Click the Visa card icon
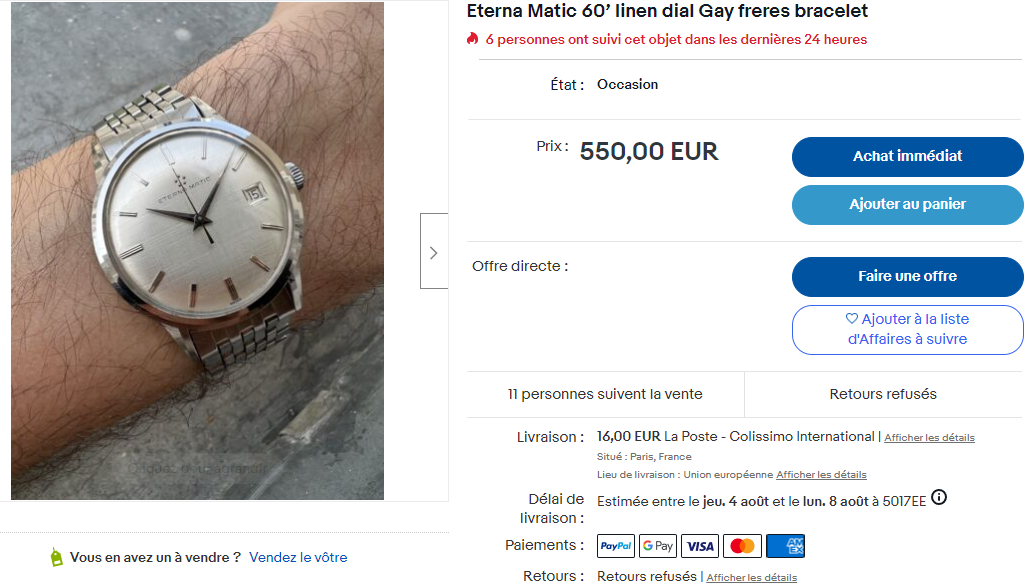1026x587 pixels. [700, 546]
